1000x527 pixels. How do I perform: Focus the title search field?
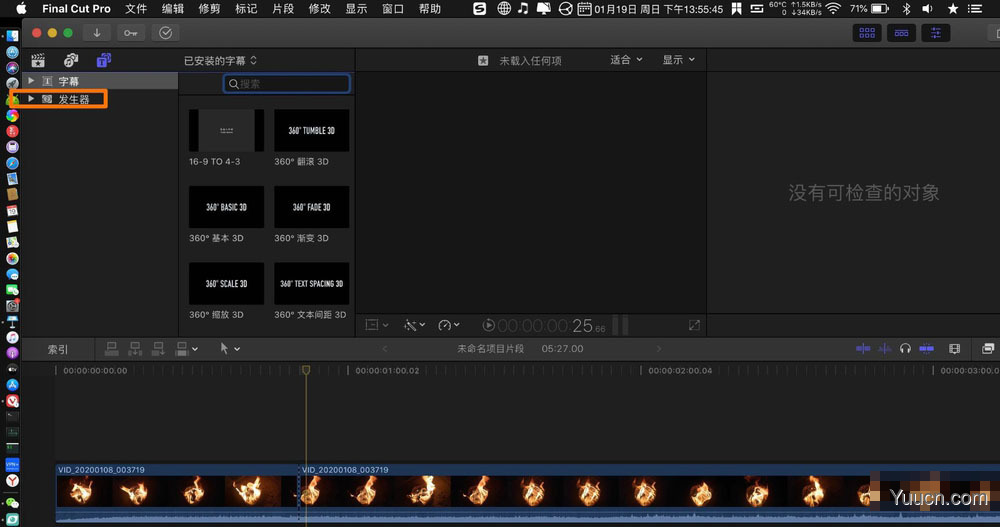pos(286,84)
